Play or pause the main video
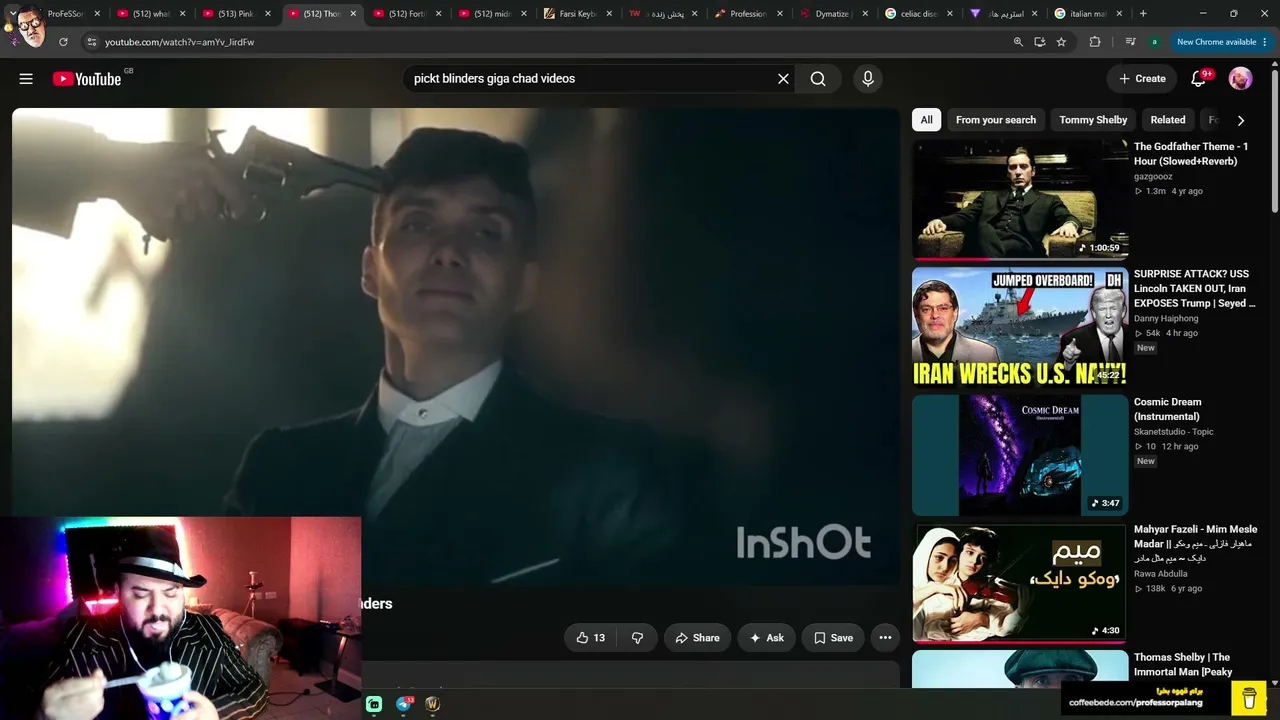Screen dimensions: 1280x720 456,346
